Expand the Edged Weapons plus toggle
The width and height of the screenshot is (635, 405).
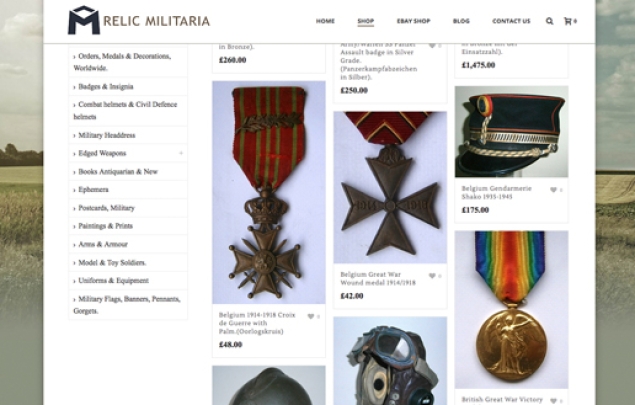click(181, 153)
